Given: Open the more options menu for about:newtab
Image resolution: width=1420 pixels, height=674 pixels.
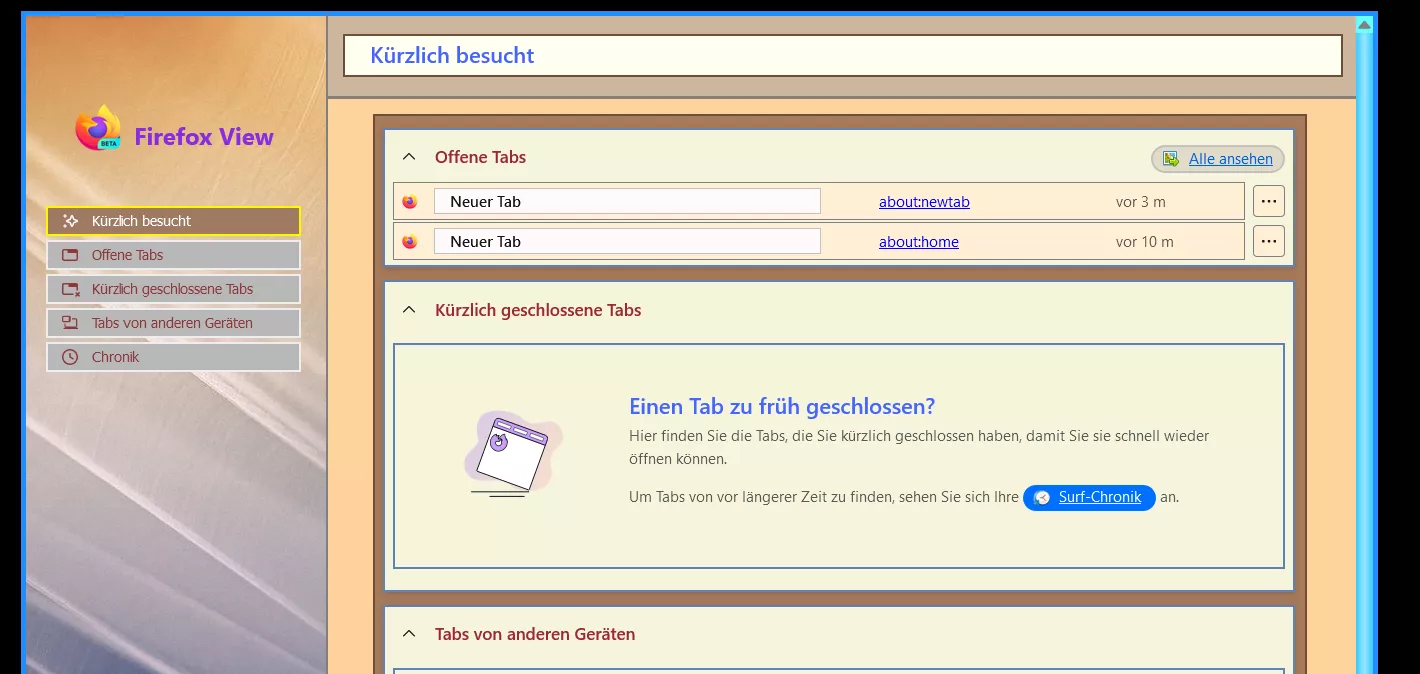Looking at the screenshot, I should [1268, 201].
